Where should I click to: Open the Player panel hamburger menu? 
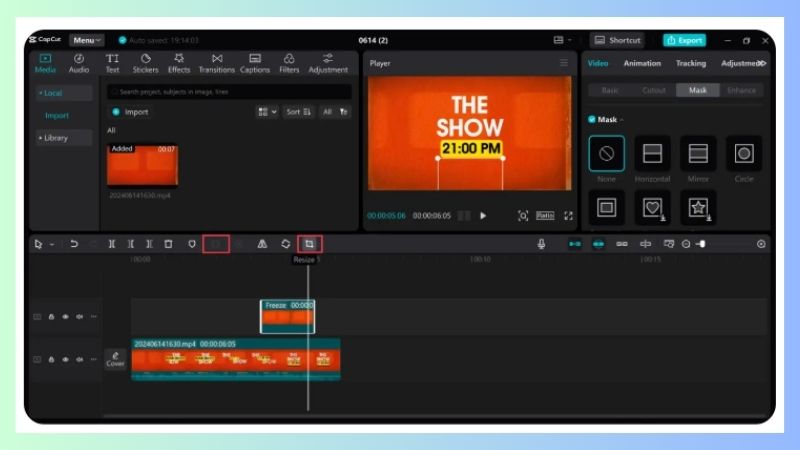[564, 63]
